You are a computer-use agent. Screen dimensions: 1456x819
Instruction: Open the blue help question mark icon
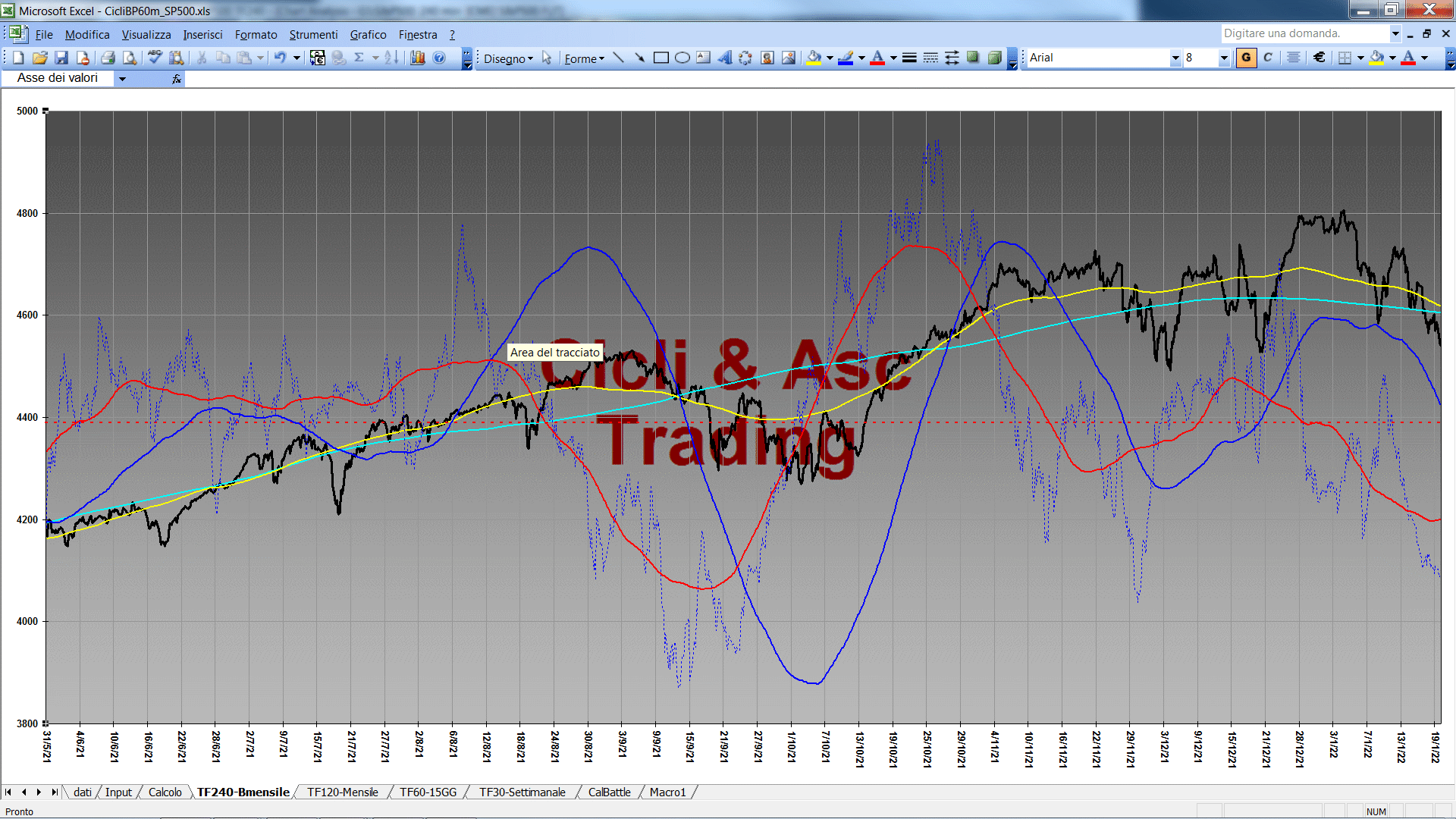439,58
